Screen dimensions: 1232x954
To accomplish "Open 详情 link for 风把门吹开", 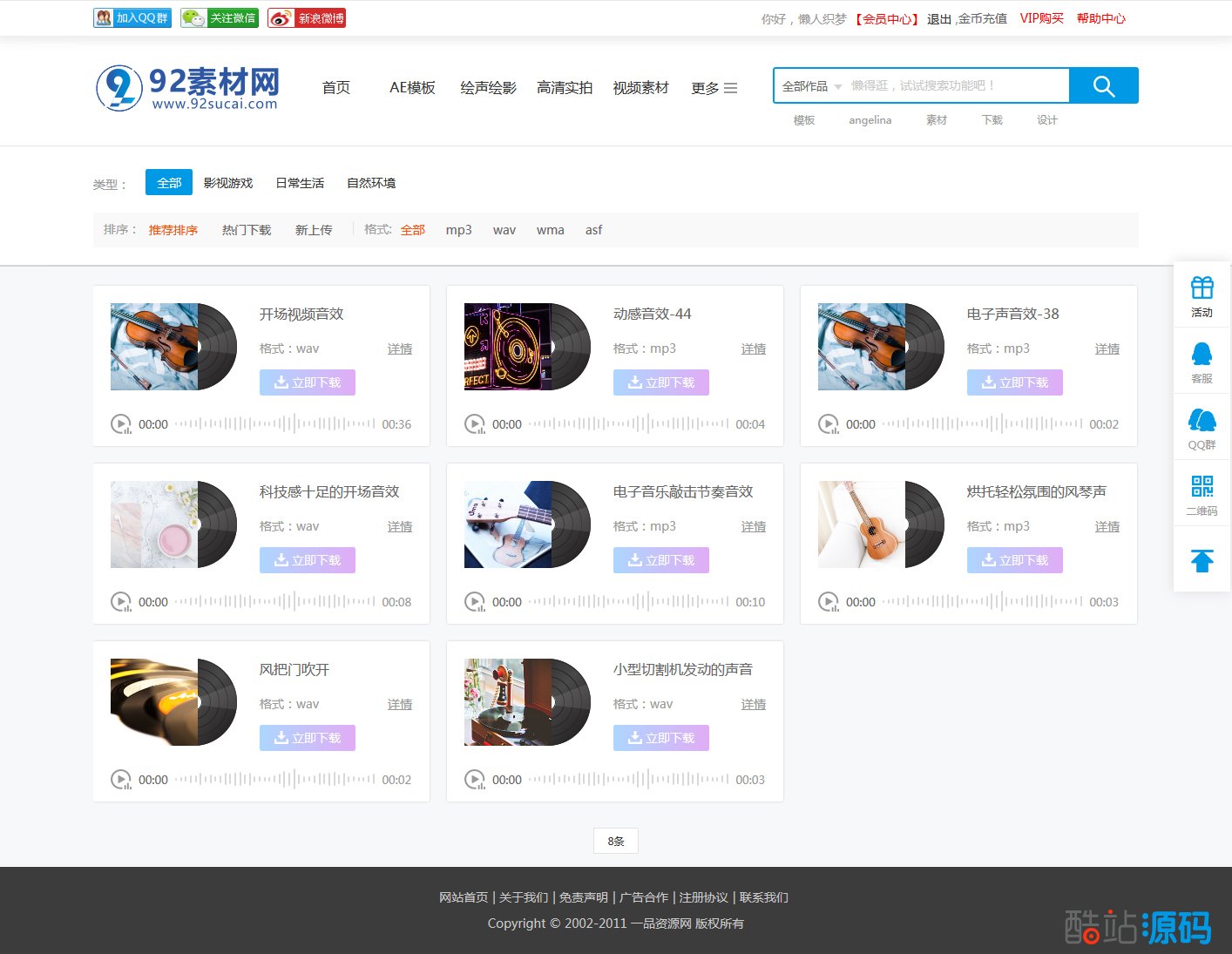I will [400, 704].
